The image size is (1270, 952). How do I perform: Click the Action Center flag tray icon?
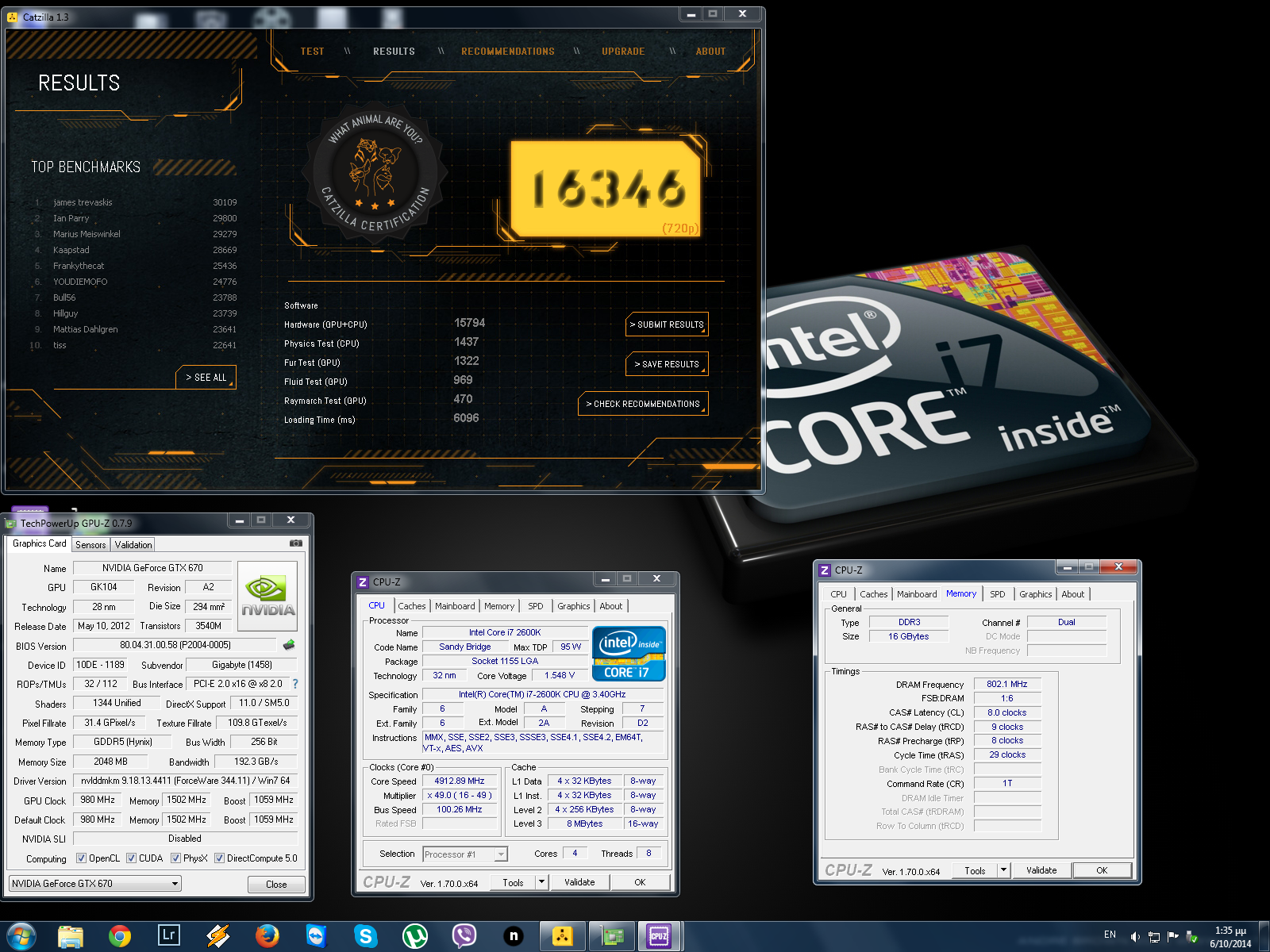pos(1172,937)
